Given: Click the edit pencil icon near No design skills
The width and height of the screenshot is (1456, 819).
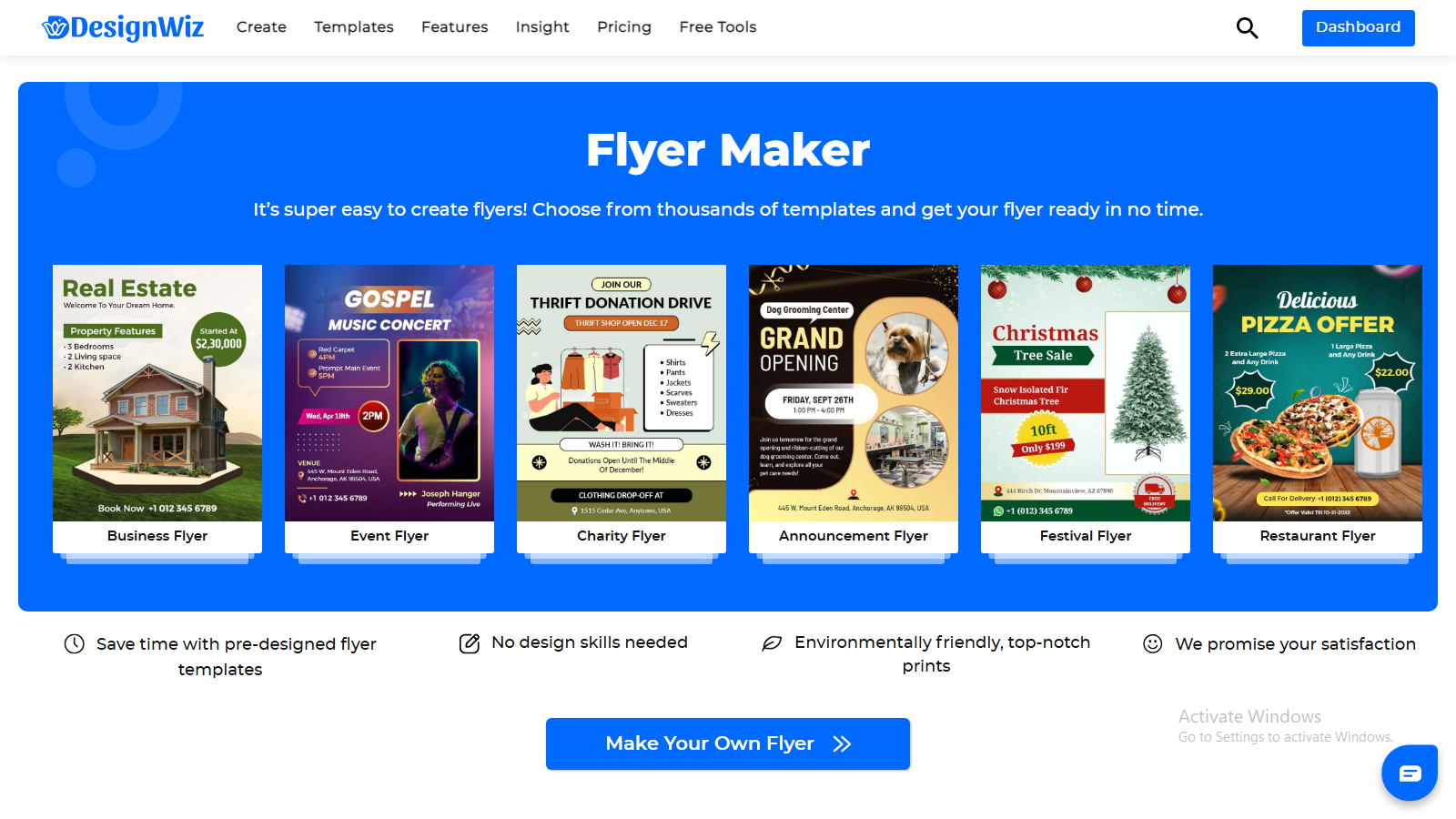Looking at the screenshot, I should pos(470,643).
